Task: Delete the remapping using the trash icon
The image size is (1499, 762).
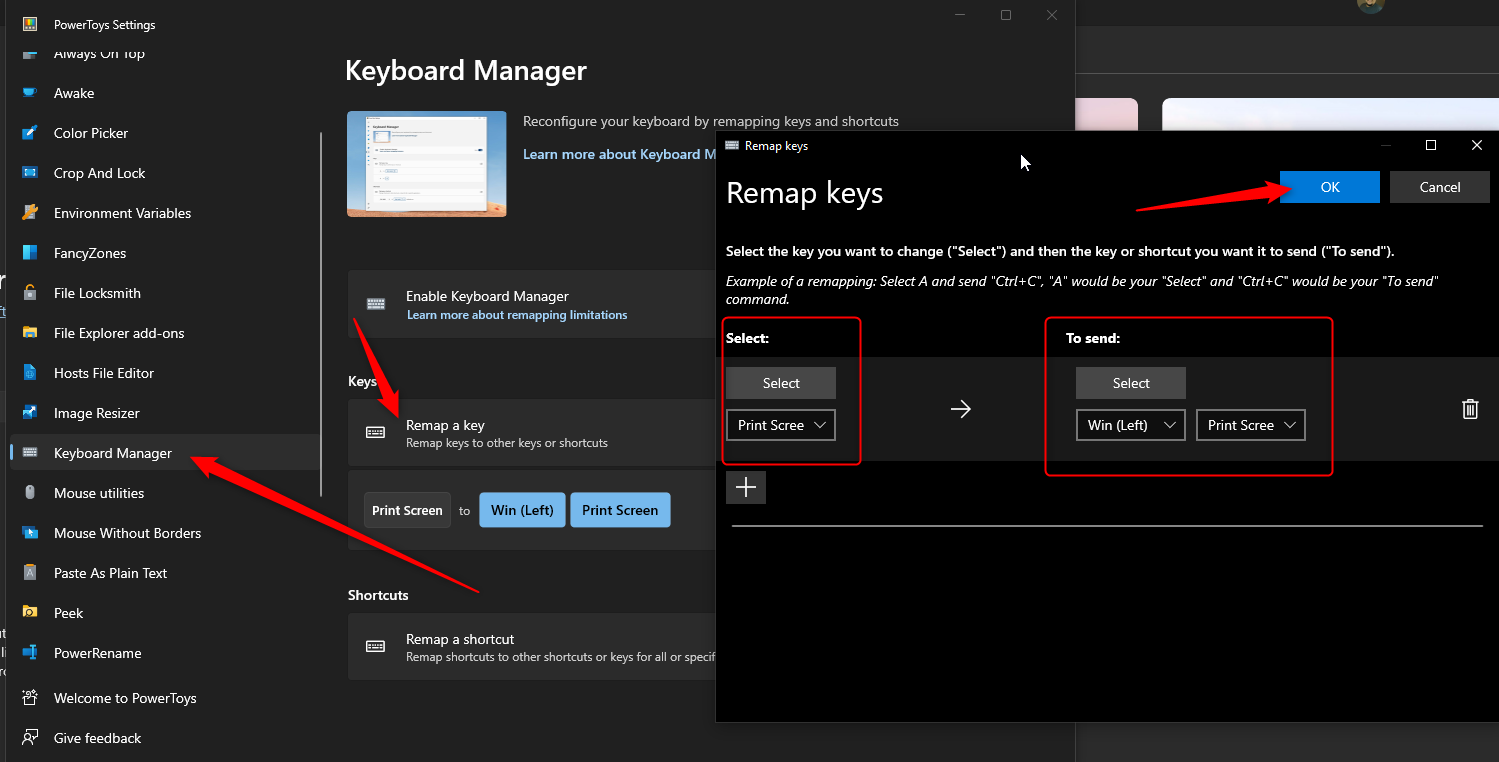Action: pyautogui.click(x=1470, y=409)
